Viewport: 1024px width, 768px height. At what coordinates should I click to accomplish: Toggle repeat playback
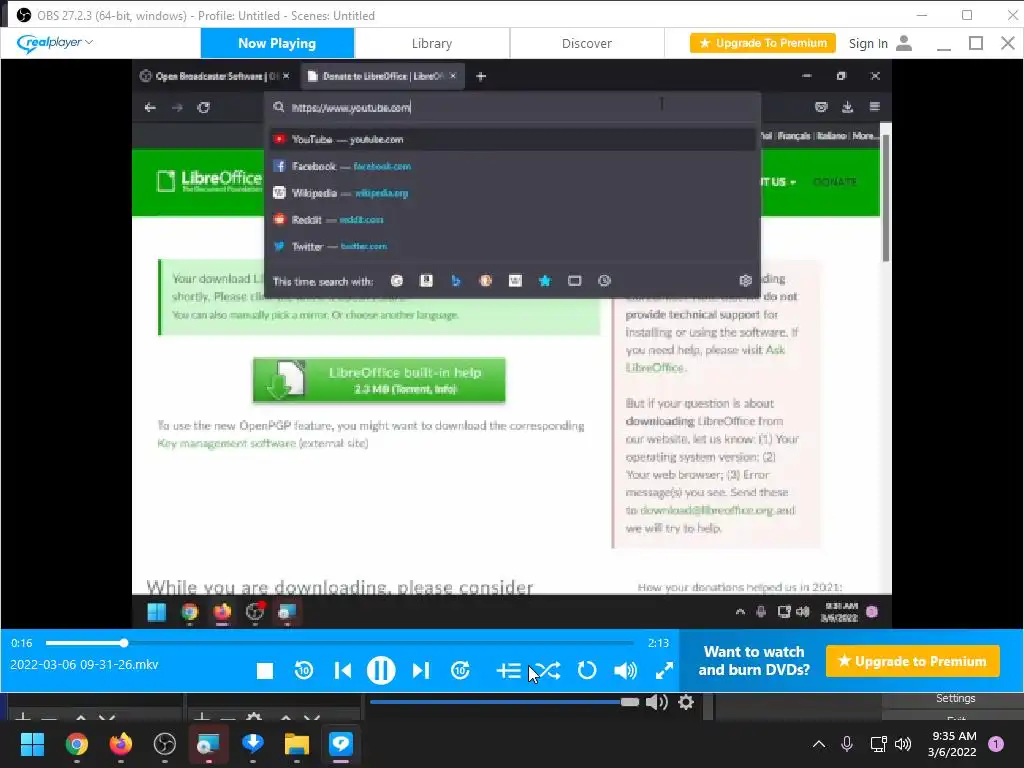click(x=586, y=671)
